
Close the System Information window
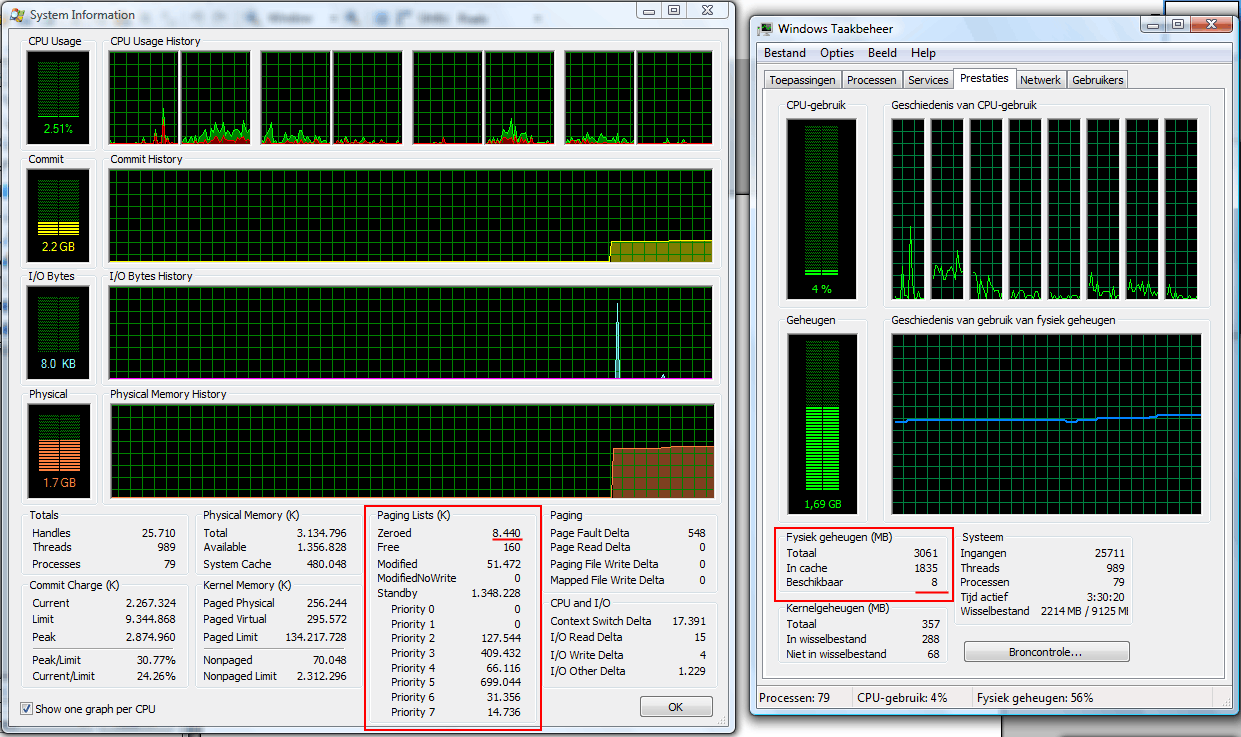point(709,9)
